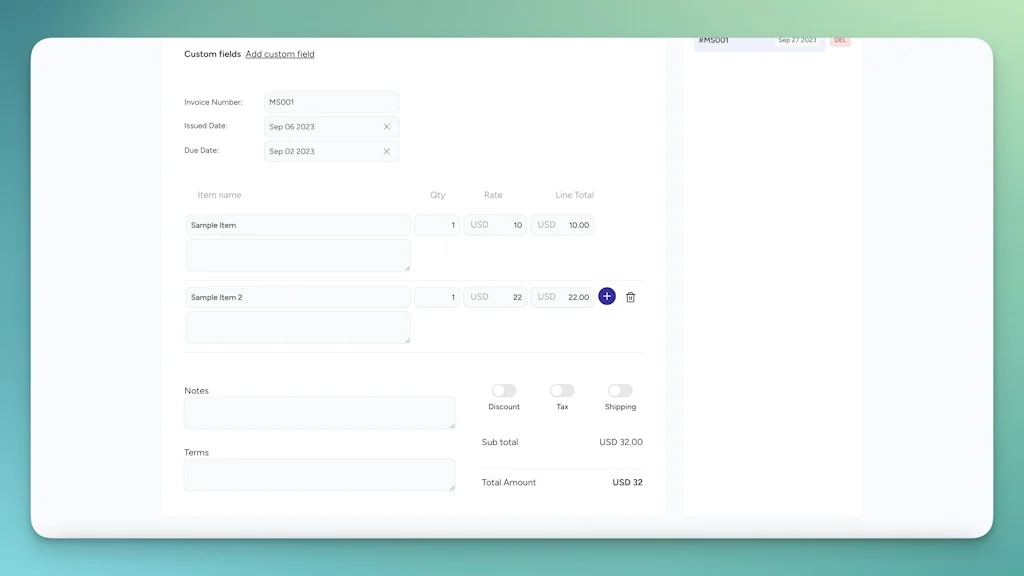Select the Sample Item name field
This screenshot has height=576, width=1024.
tap(297, 225)
